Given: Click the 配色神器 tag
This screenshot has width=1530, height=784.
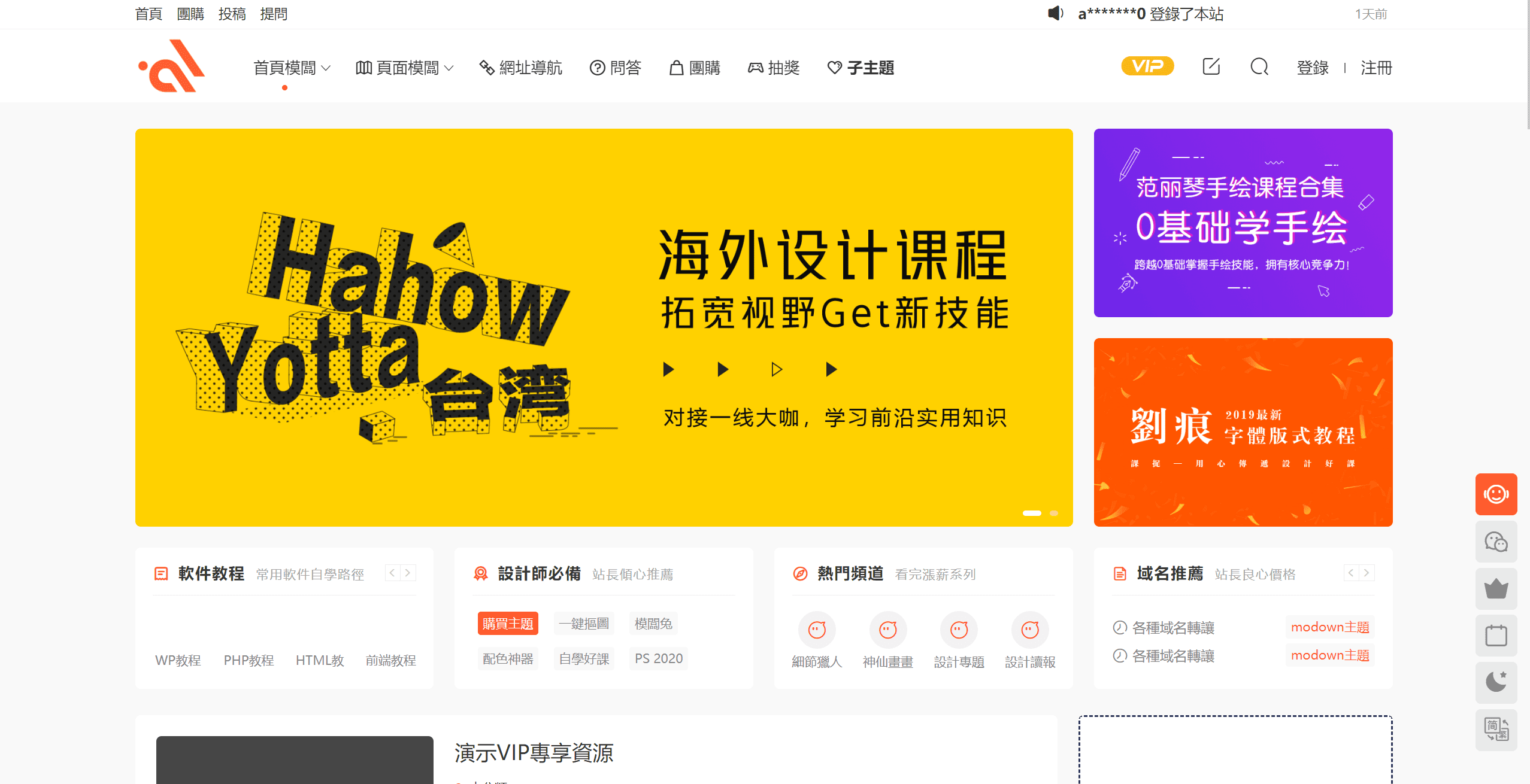Looking at the screenshot, I should pos(508,658).
